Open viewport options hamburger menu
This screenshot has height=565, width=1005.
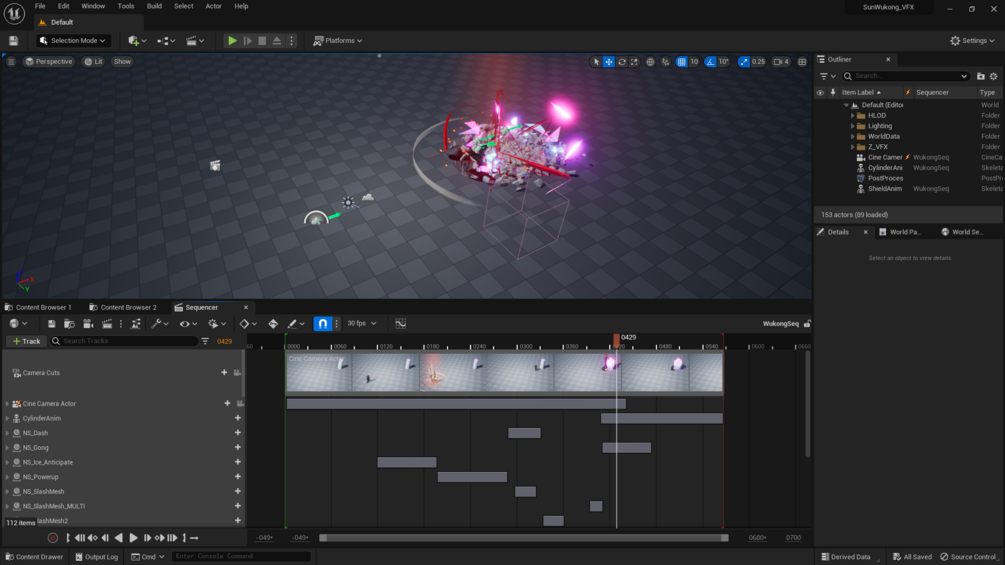pyautogui.click(x=11, y=61)
